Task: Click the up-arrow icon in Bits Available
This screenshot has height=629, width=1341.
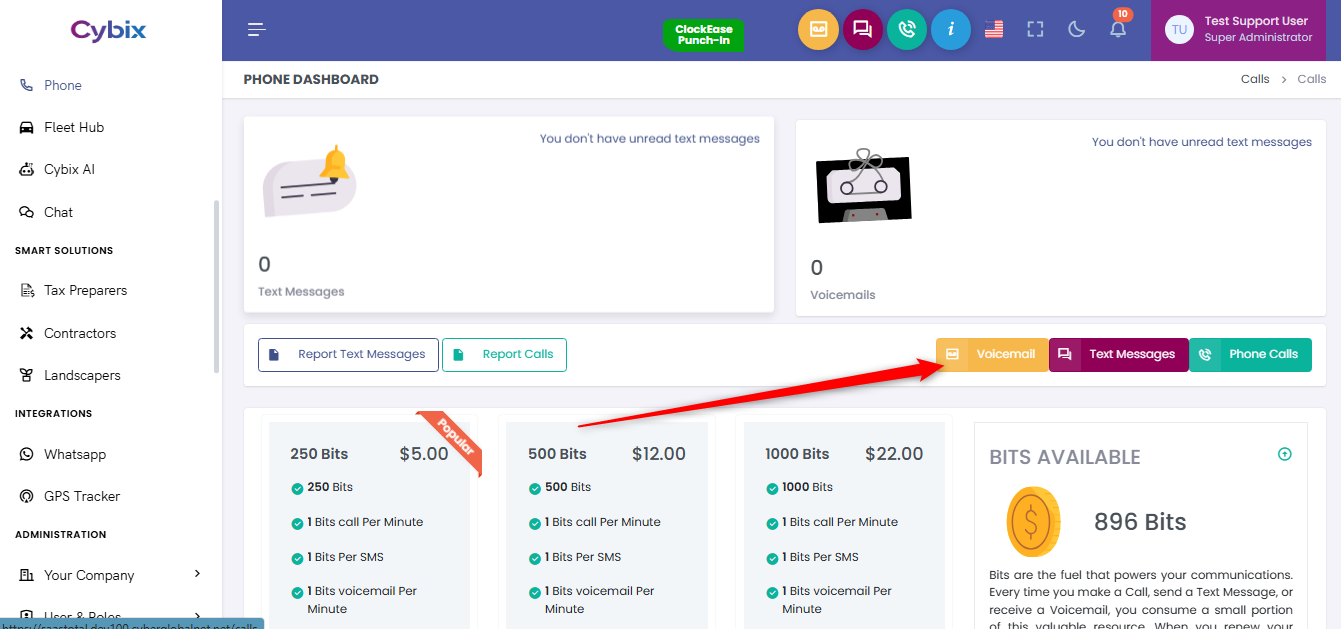Action: pyautogui.click(x=1285, y=454)
